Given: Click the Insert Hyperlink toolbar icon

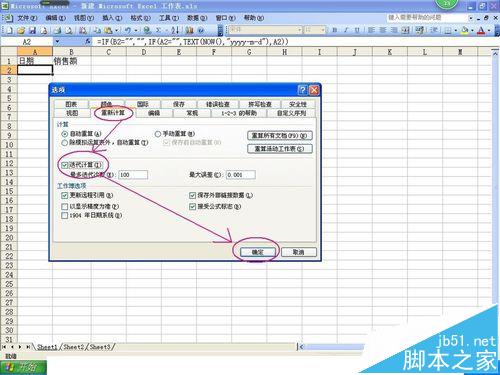Looking at the screenshot, I should [147, 30].
